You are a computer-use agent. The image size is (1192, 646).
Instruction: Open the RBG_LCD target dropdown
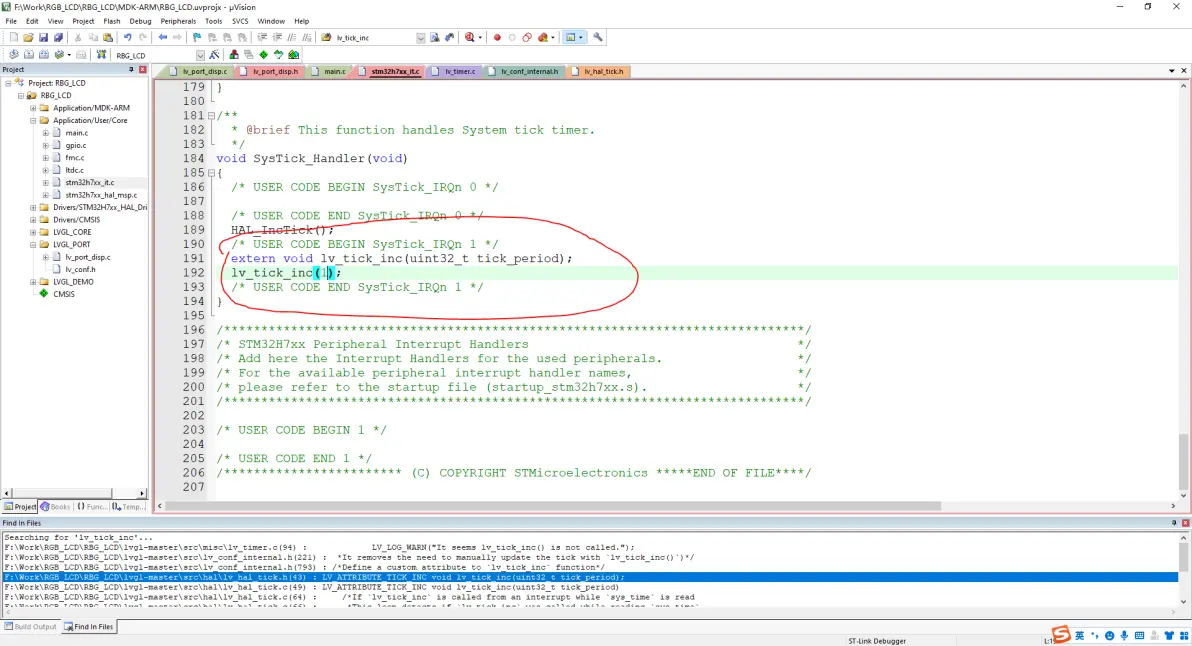point(200,55)
